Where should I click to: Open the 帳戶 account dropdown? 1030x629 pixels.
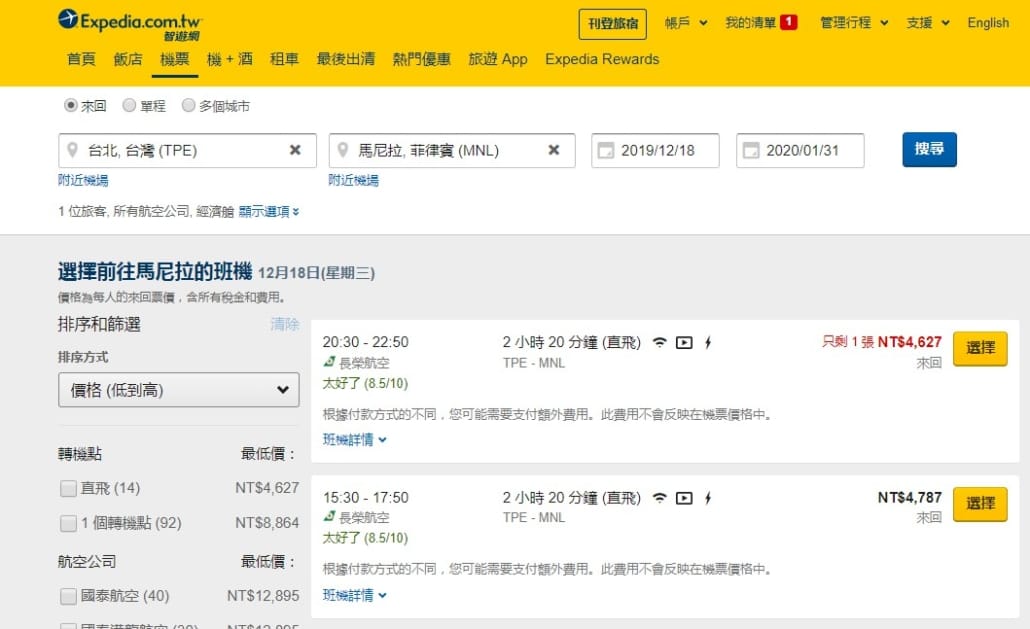click(686, 23)
